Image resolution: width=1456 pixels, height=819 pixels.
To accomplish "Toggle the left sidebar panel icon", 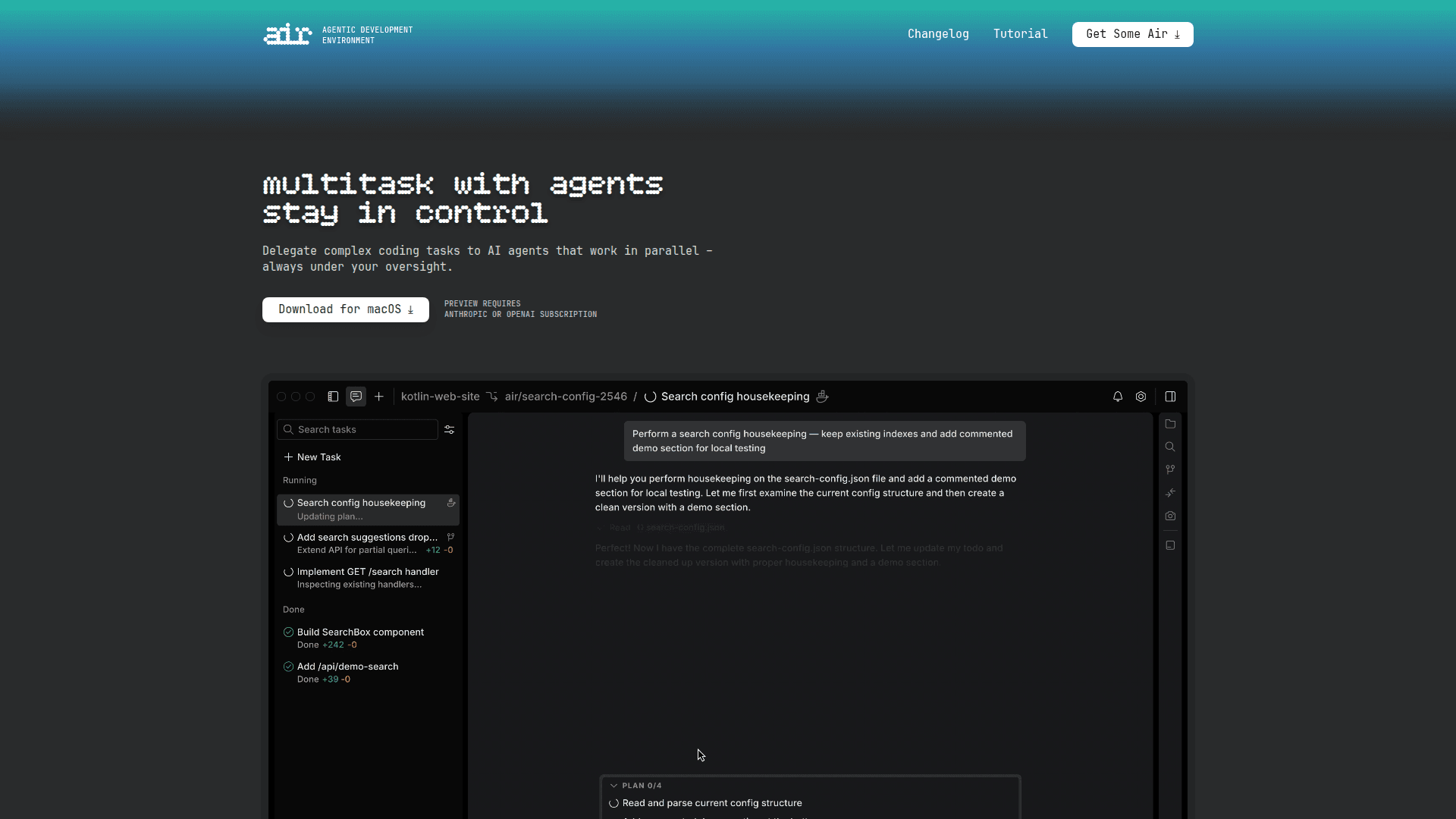I will coord(333,397).
